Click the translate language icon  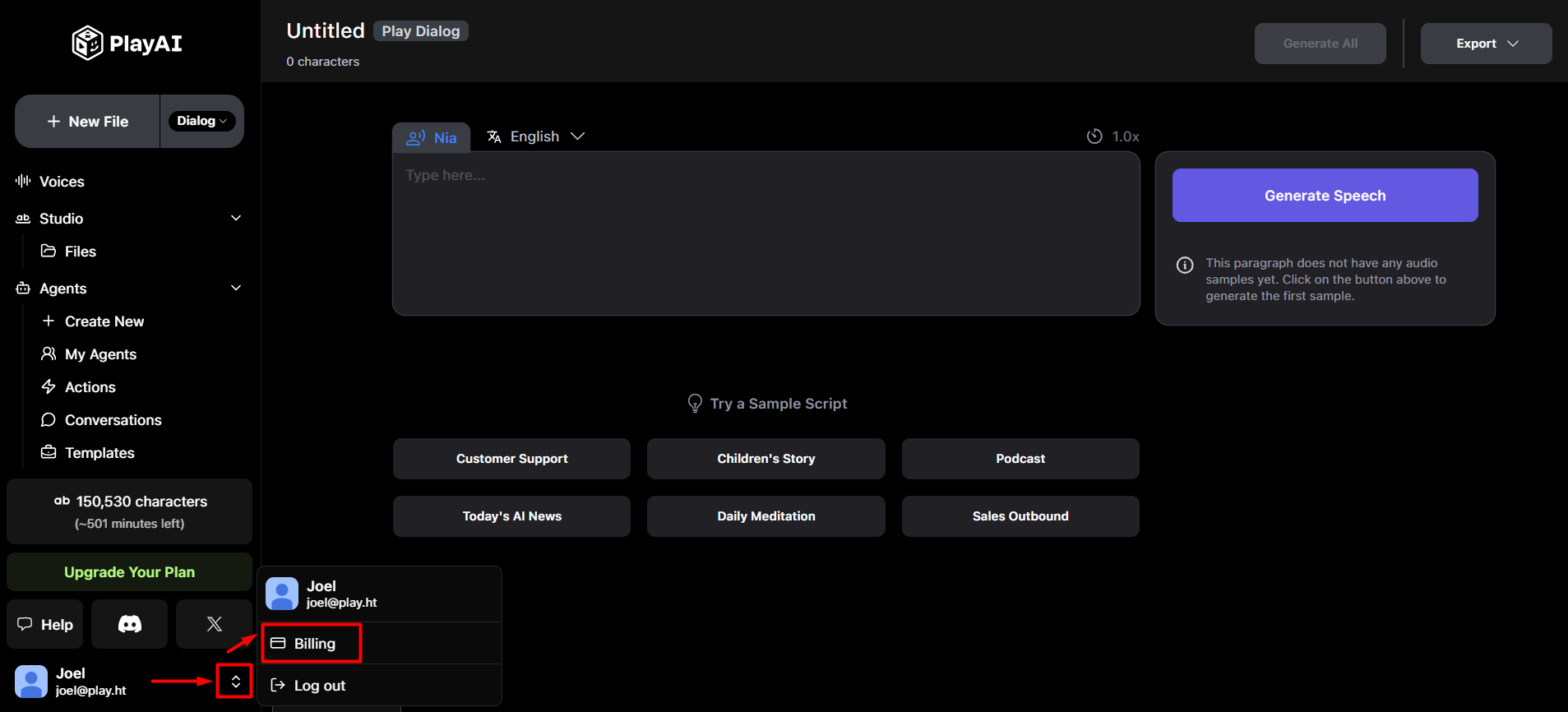click(x=494, y=136)
